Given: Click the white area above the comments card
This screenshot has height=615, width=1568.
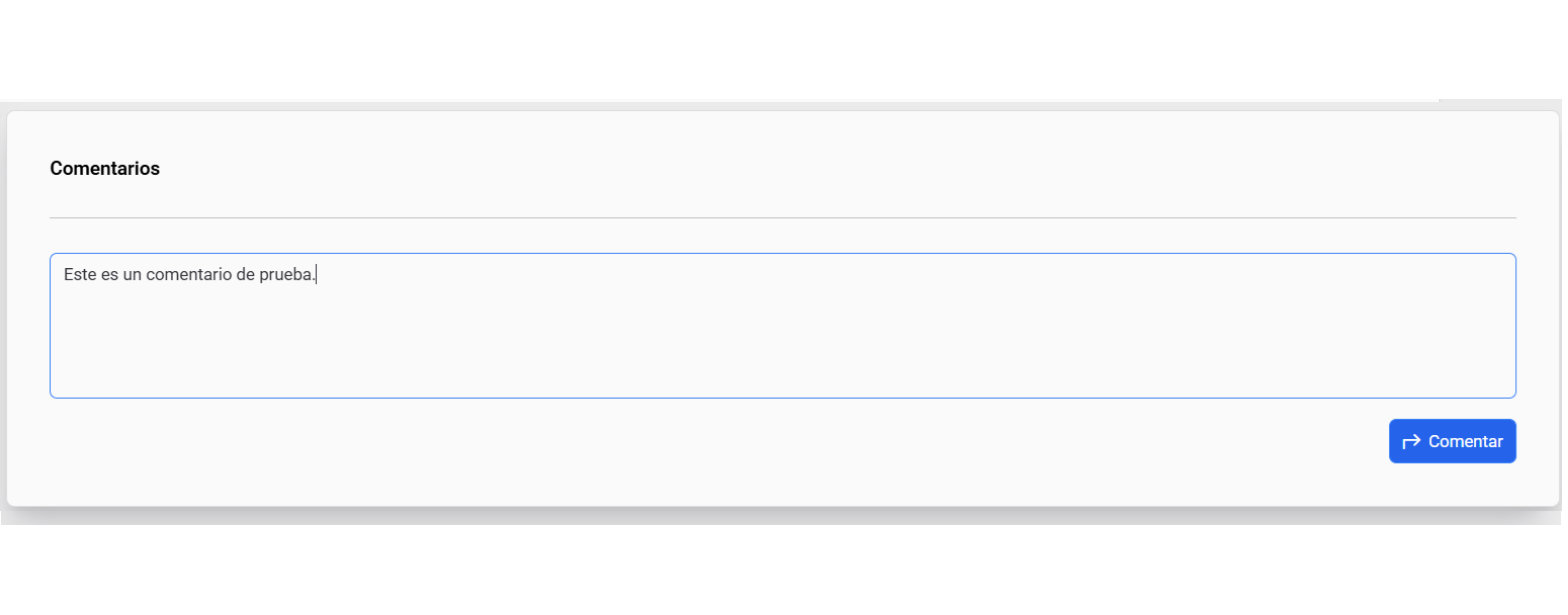Looking at the screenshot, I should 782,50.
